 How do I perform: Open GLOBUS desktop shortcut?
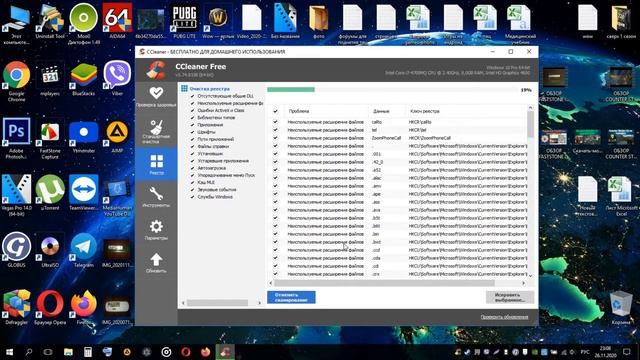[16, 250]
